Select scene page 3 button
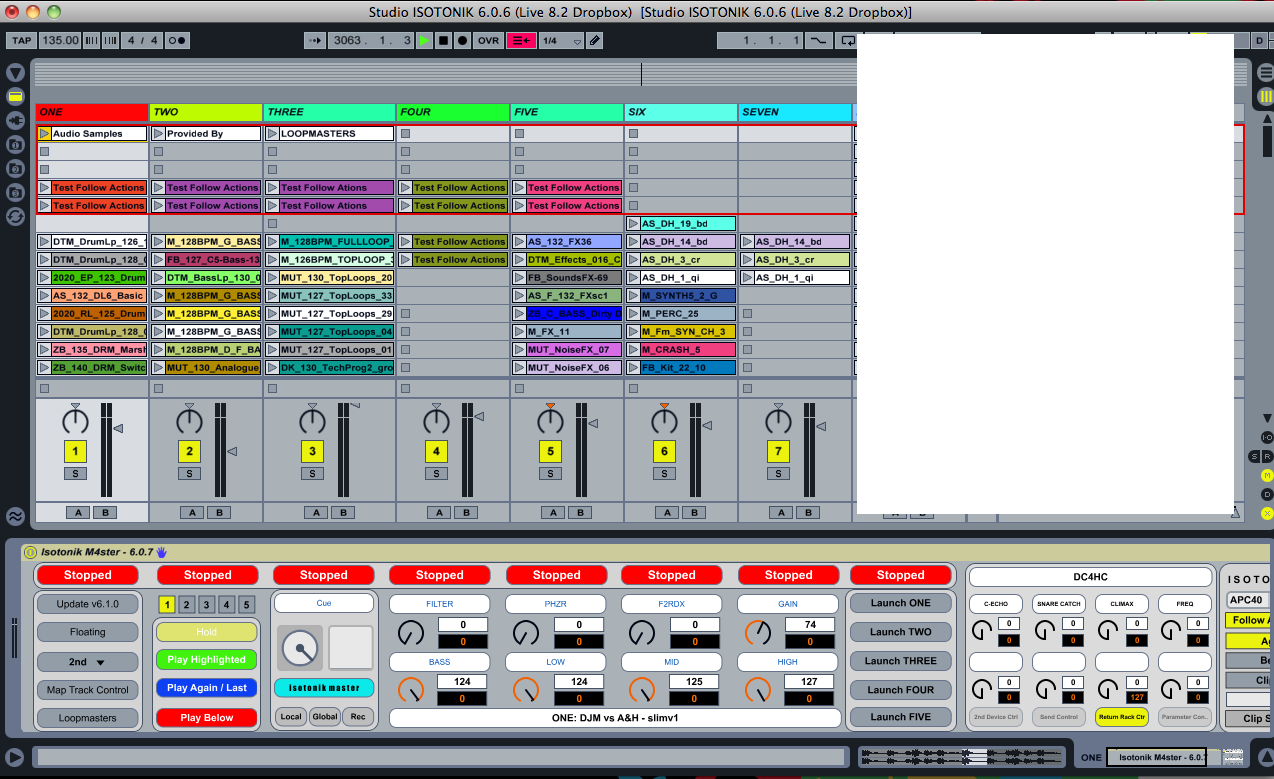This screenshot has width=1274, height=779. coord(206,604)
